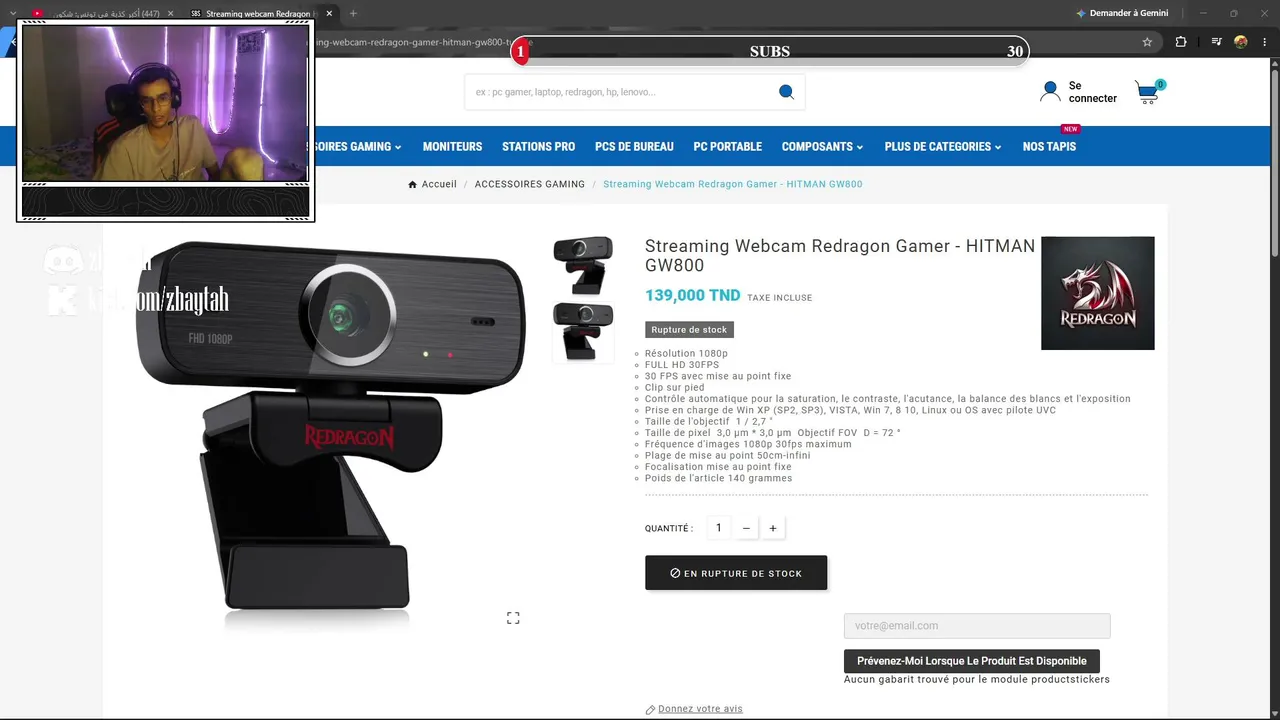1280x720 pixels.
Task: Go to ACCESSOIRES GAMING breadcrumb link
Action: 530,184
